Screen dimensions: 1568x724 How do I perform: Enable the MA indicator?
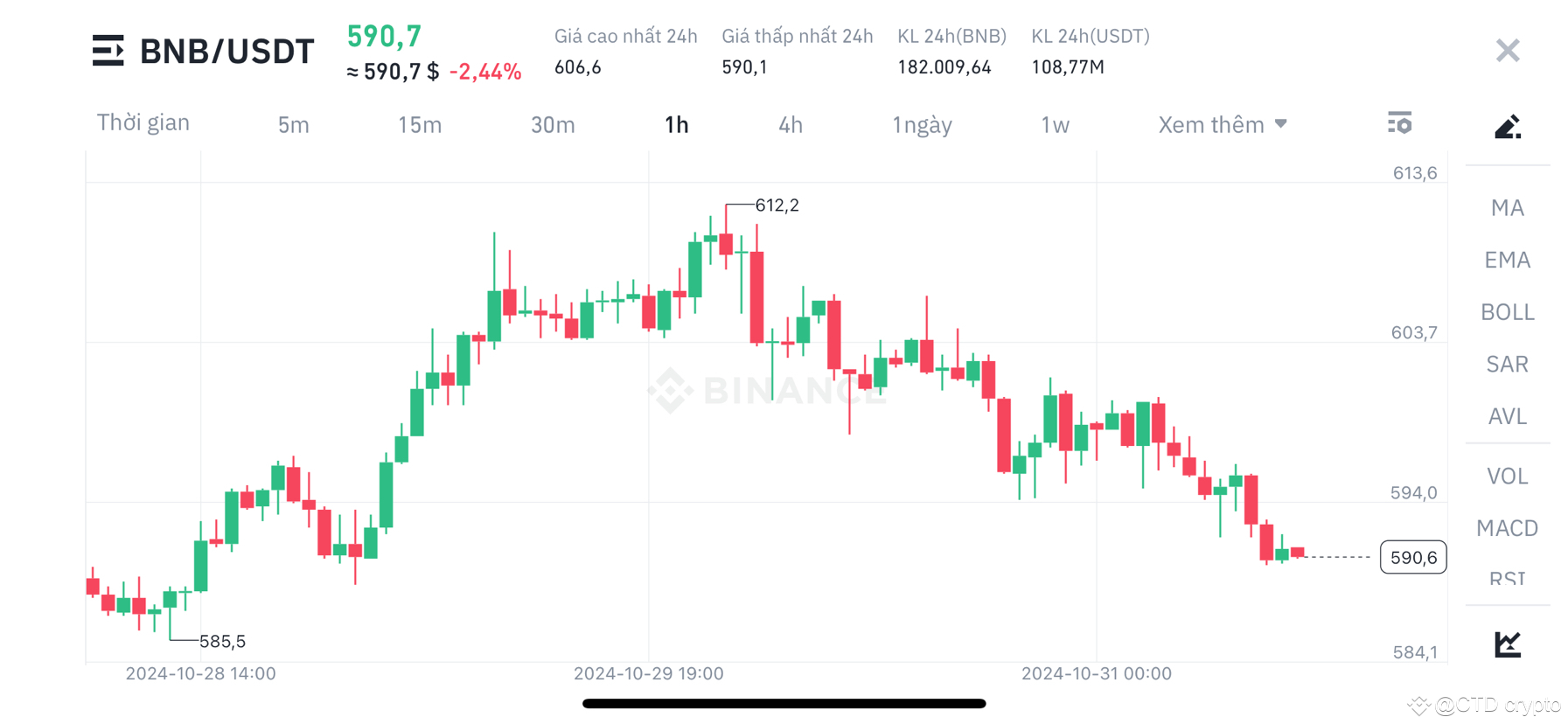(1506, 207)
